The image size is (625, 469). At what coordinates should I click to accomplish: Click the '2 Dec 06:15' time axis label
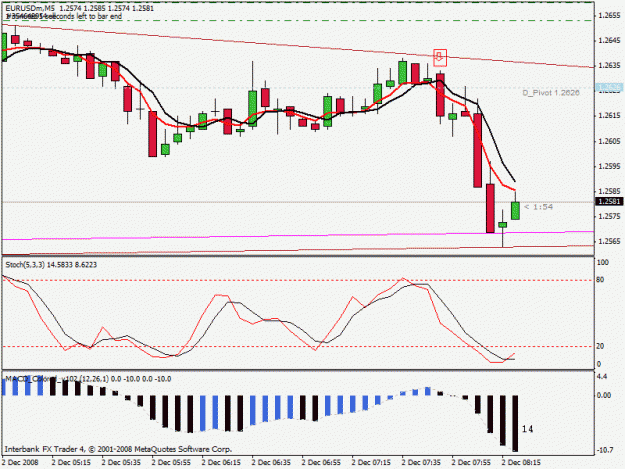click(x=221, y=463)
